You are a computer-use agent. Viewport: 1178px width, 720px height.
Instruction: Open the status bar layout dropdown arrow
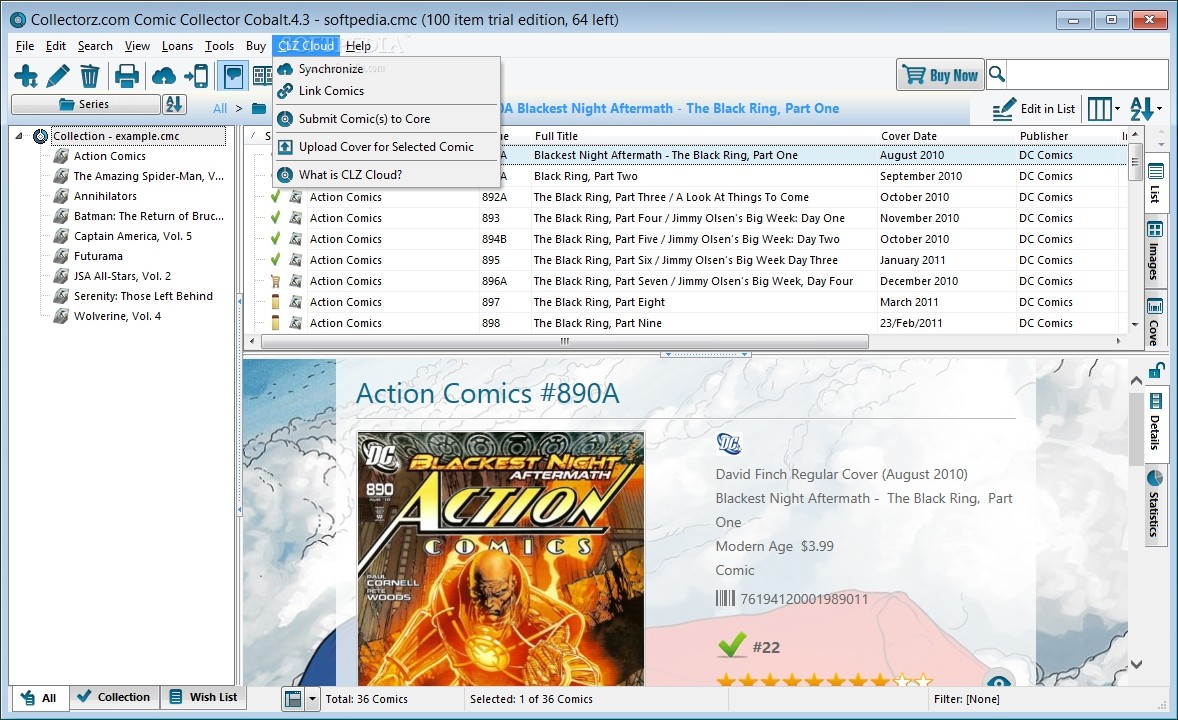click(x=313, y=699)
